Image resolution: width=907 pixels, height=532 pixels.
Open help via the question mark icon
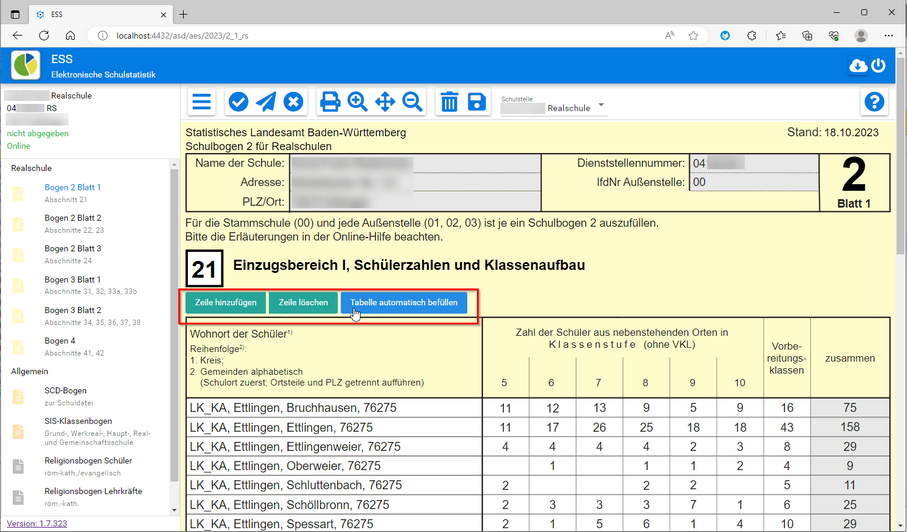[x=874, y=102]
